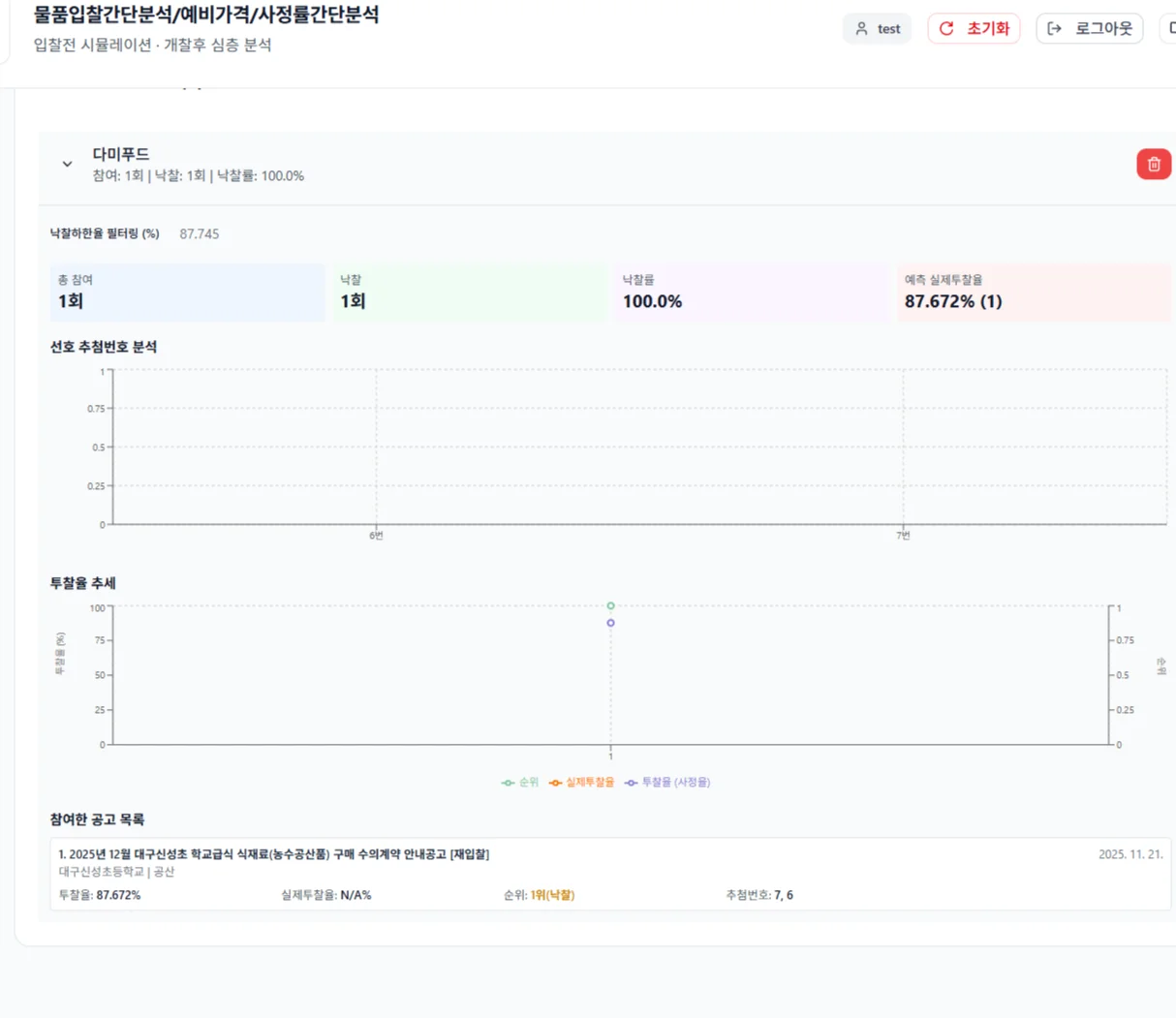Select the 예측 실제투찰율 stat card
Viewport: 1176px width, 1018px height.
pyautogui.click(x=1032, y=292)
